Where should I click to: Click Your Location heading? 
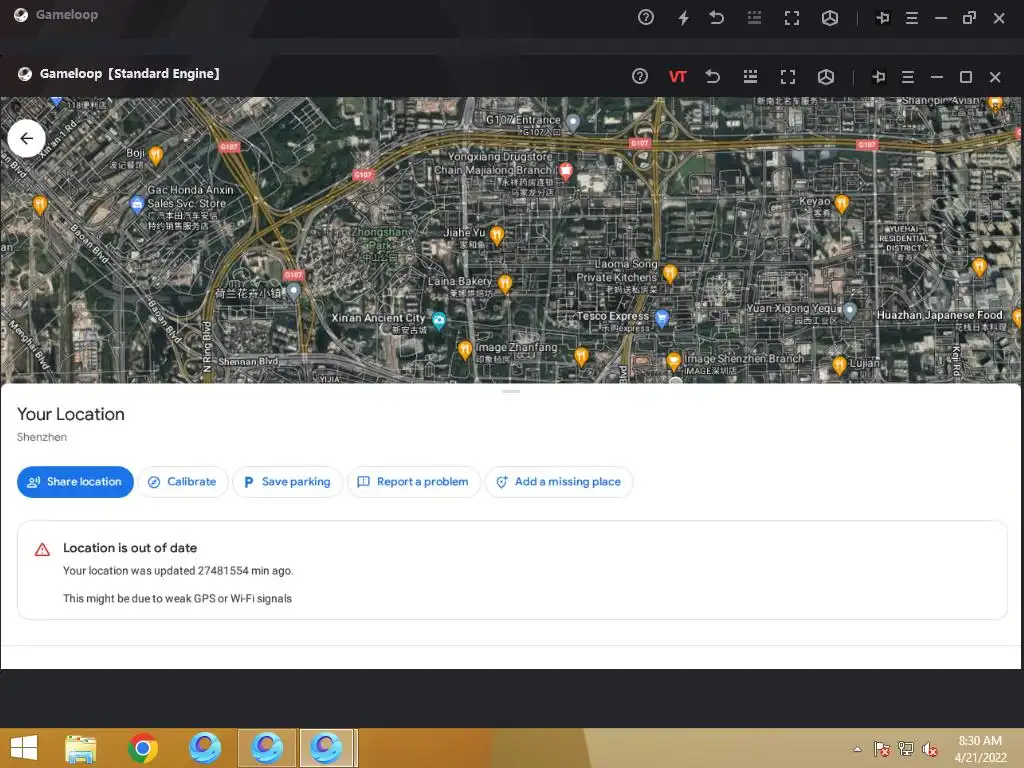click(71, 414)
